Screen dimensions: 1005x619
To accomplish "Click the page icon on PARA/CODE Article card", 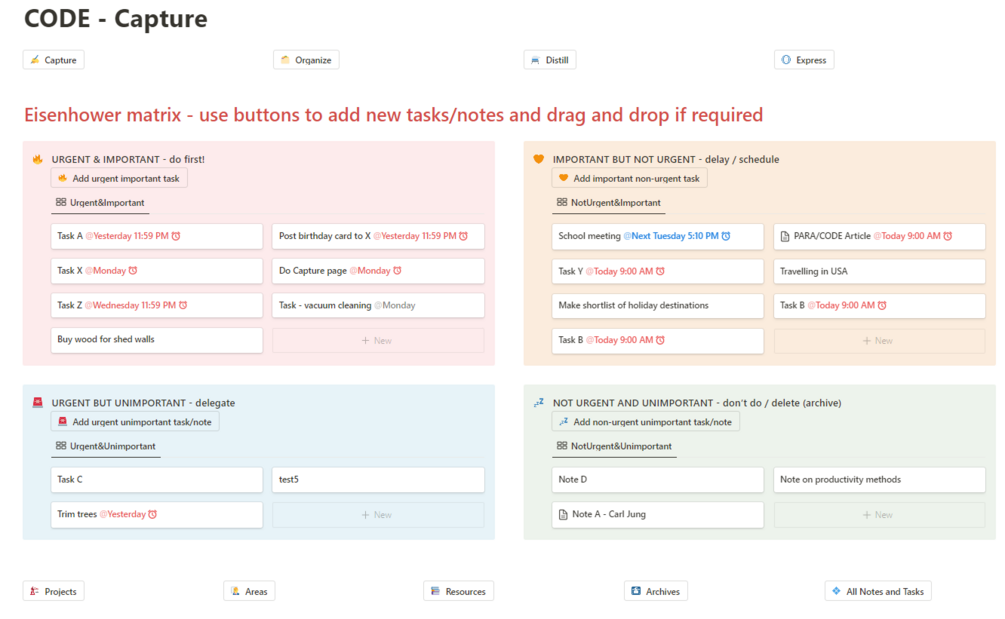I will coord(786,236).
